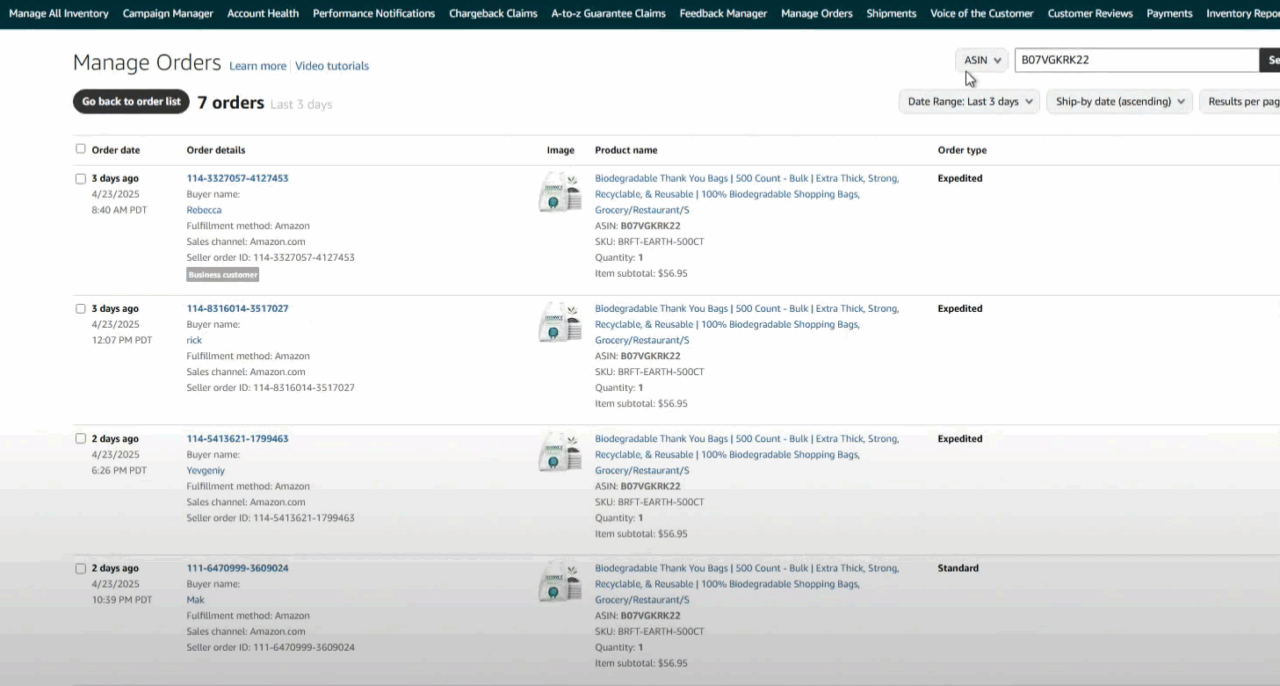Open buyer Rebecca's profile link

(204, 210)
